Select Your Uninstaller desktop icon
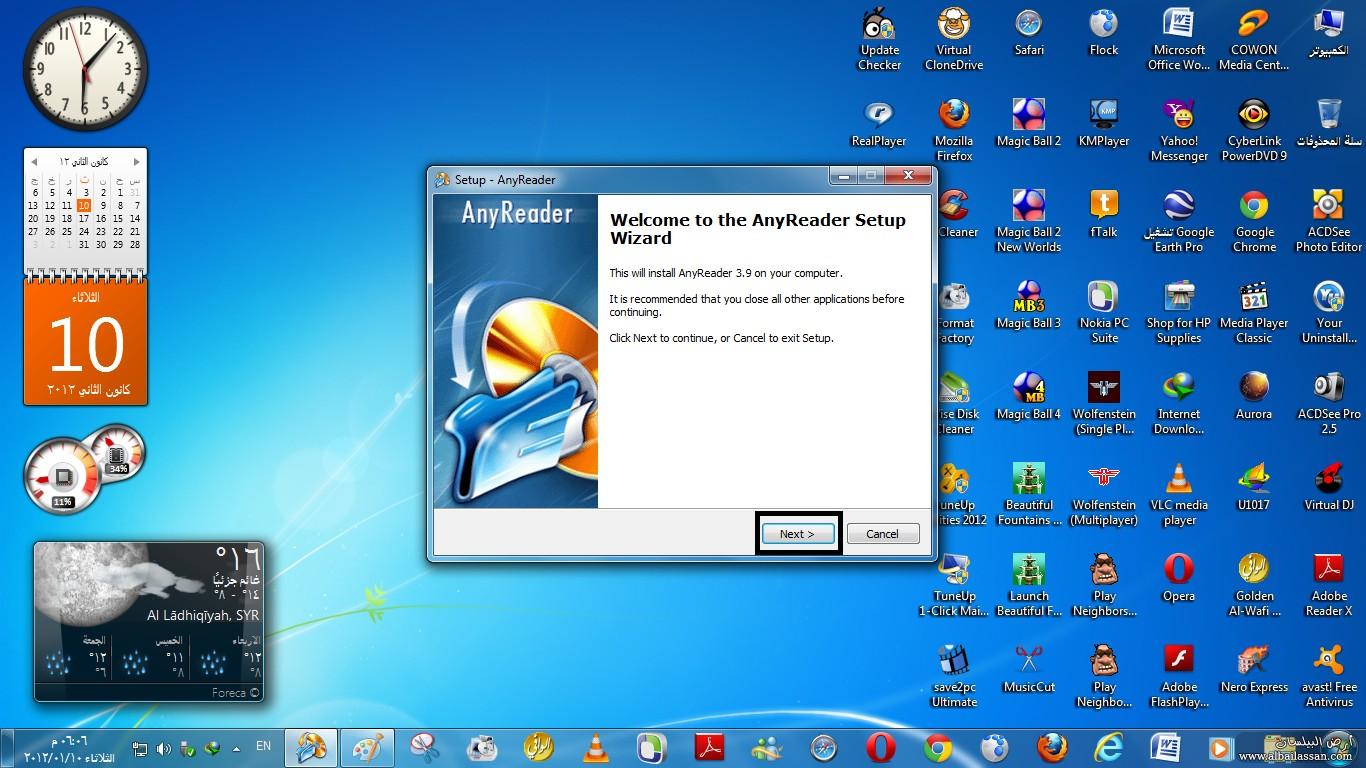This screenshot has width=1366, height=768. 1329,313
